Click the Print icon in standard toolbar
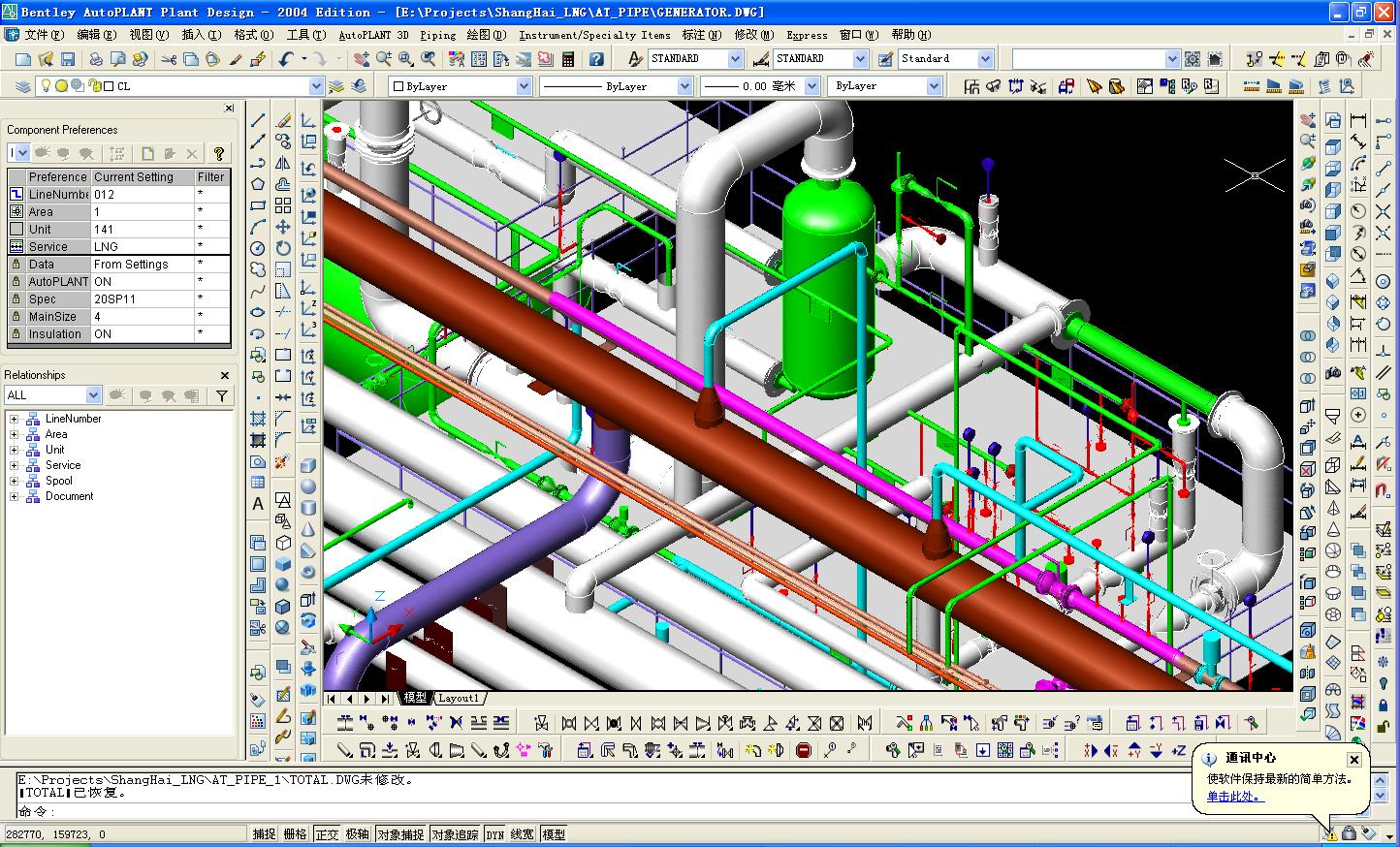1400x847 pixels. (96, 59)
